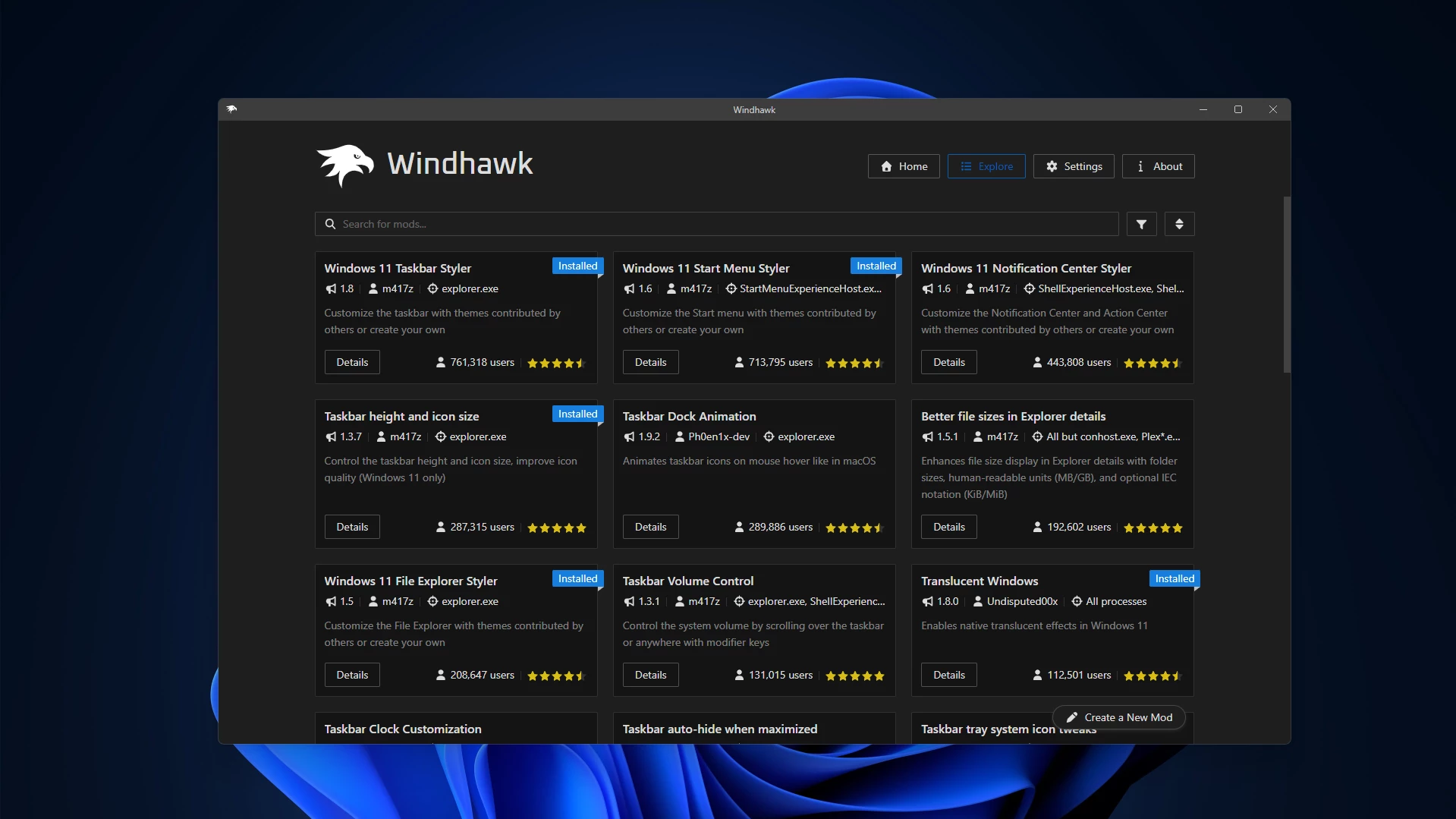Click Notification Center Styler's target process icon
Screen dimensions: 1456x819
click(1030, 288)
